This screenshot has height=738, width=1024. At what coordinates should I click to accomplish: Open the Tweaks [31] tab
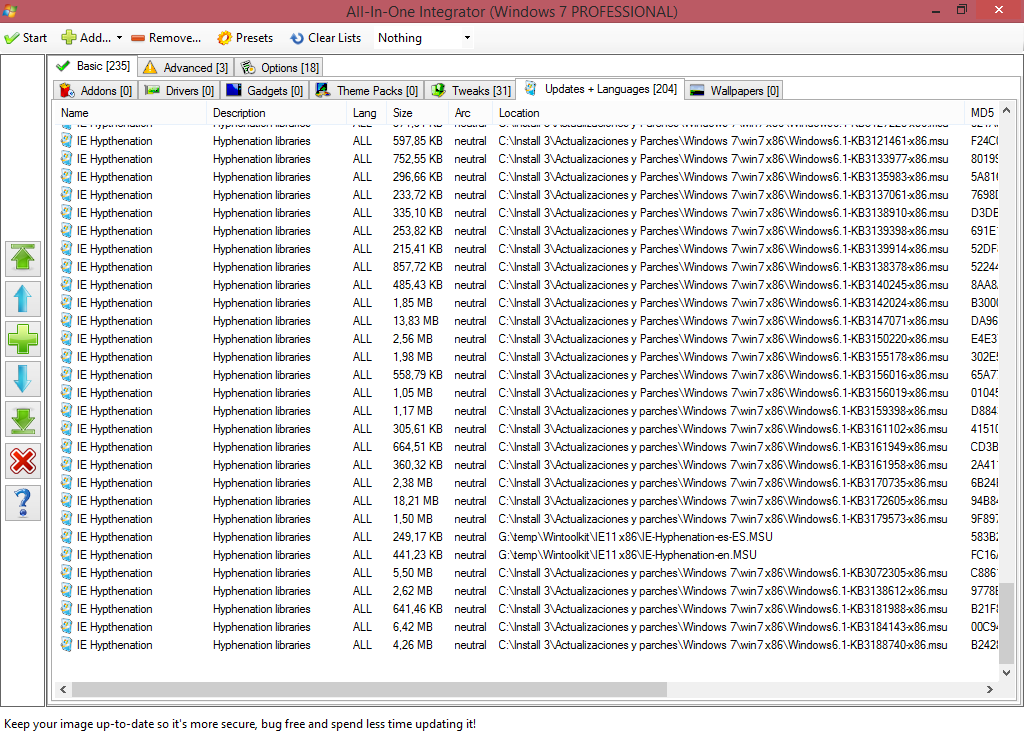click(x=470, y=91)
